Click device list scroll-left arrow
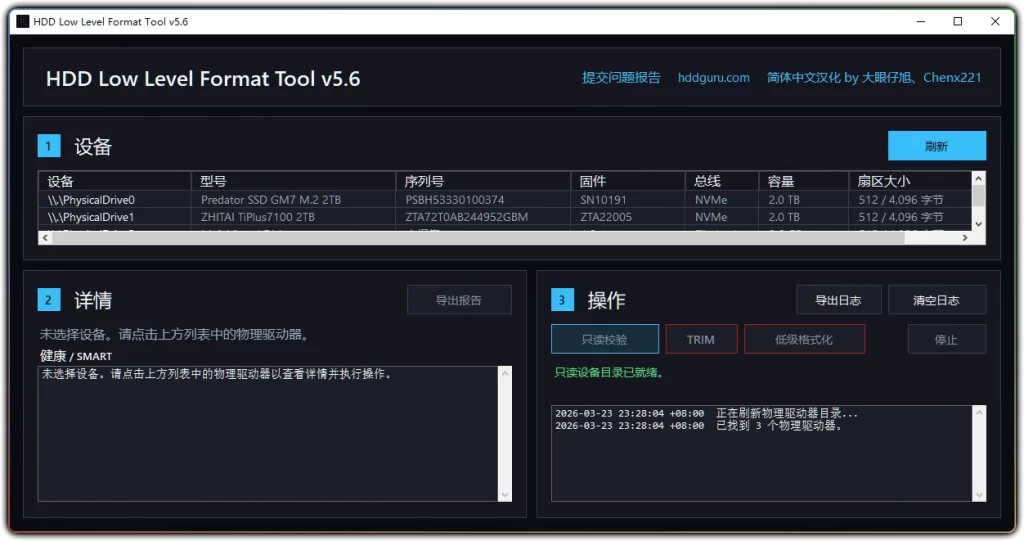Screen dimensions: 1024x541 pos(45,238)
